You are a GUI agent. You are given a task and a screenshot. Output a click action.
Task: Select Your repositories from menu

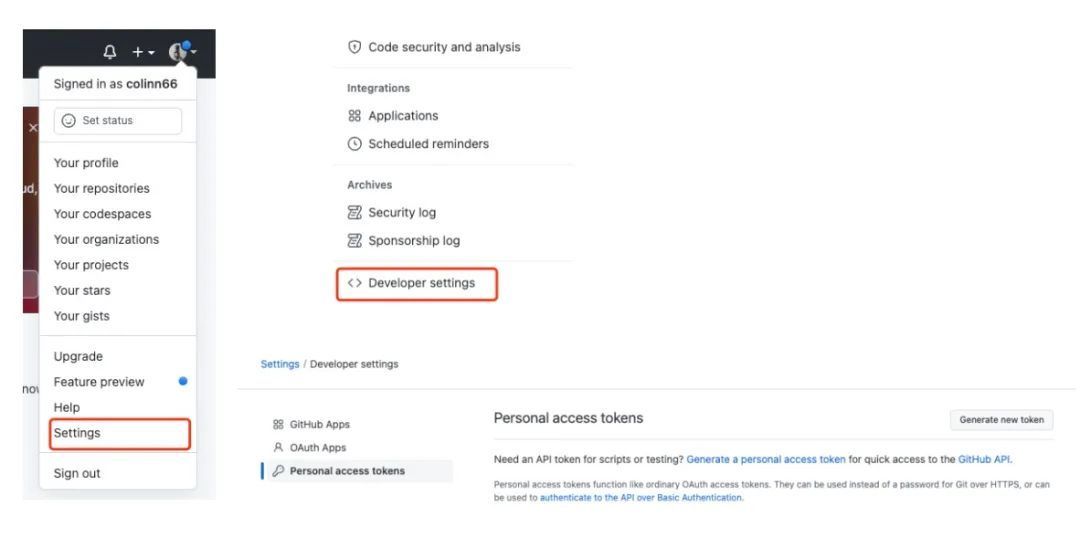click(102, 188)
